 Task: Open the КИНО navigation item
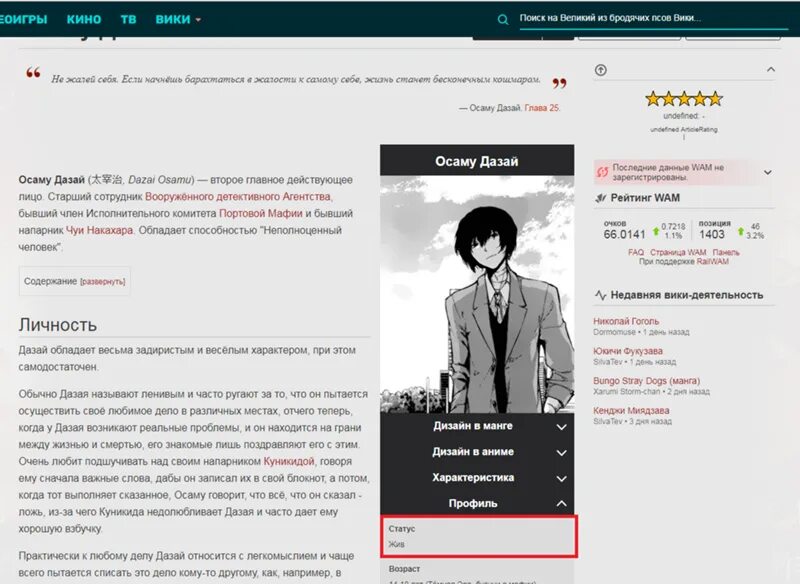point(84,19)
